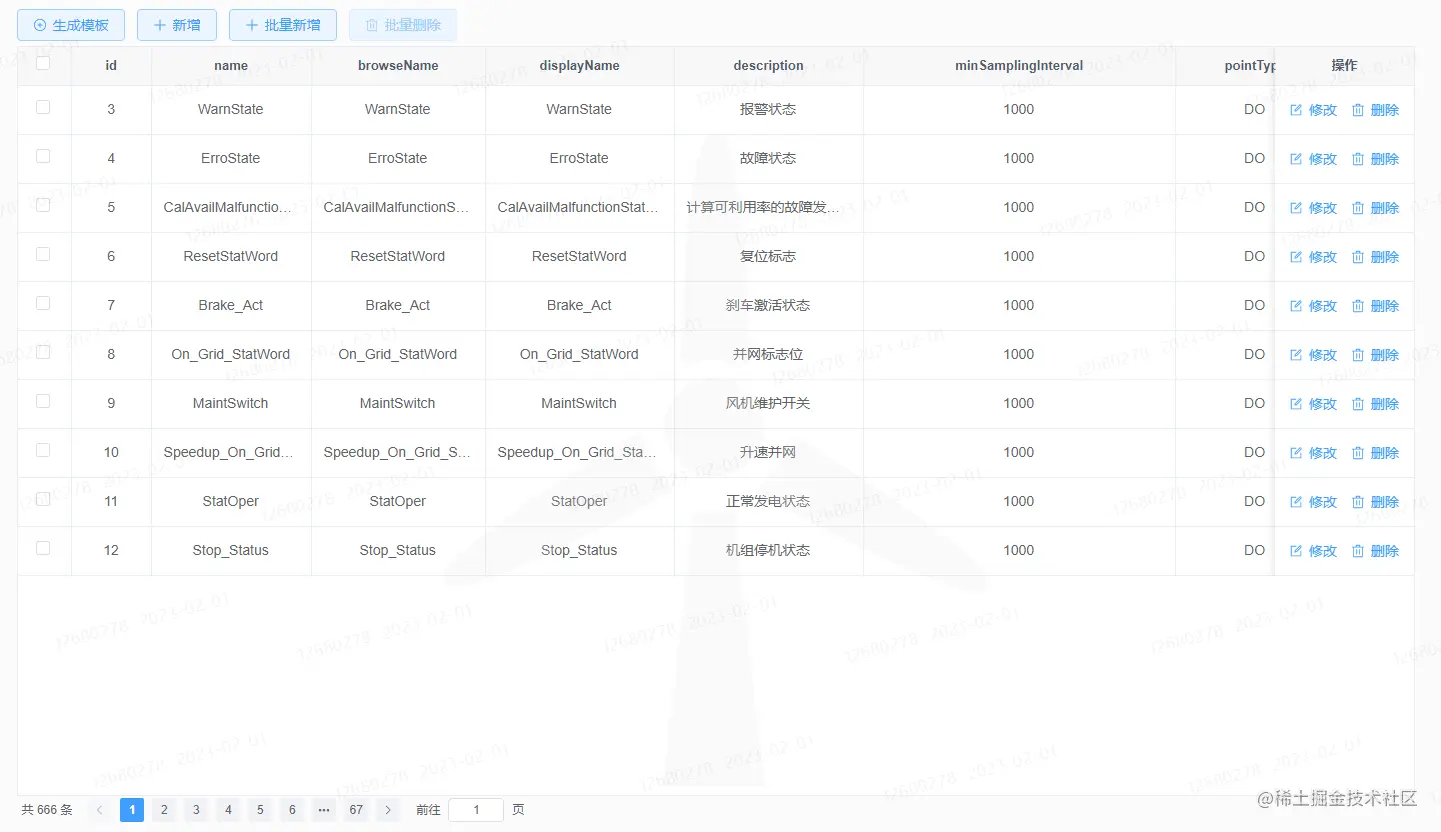Go to pagination page 2
The width and height of the screenshot is (1441, 832).
tap(164, 810)
